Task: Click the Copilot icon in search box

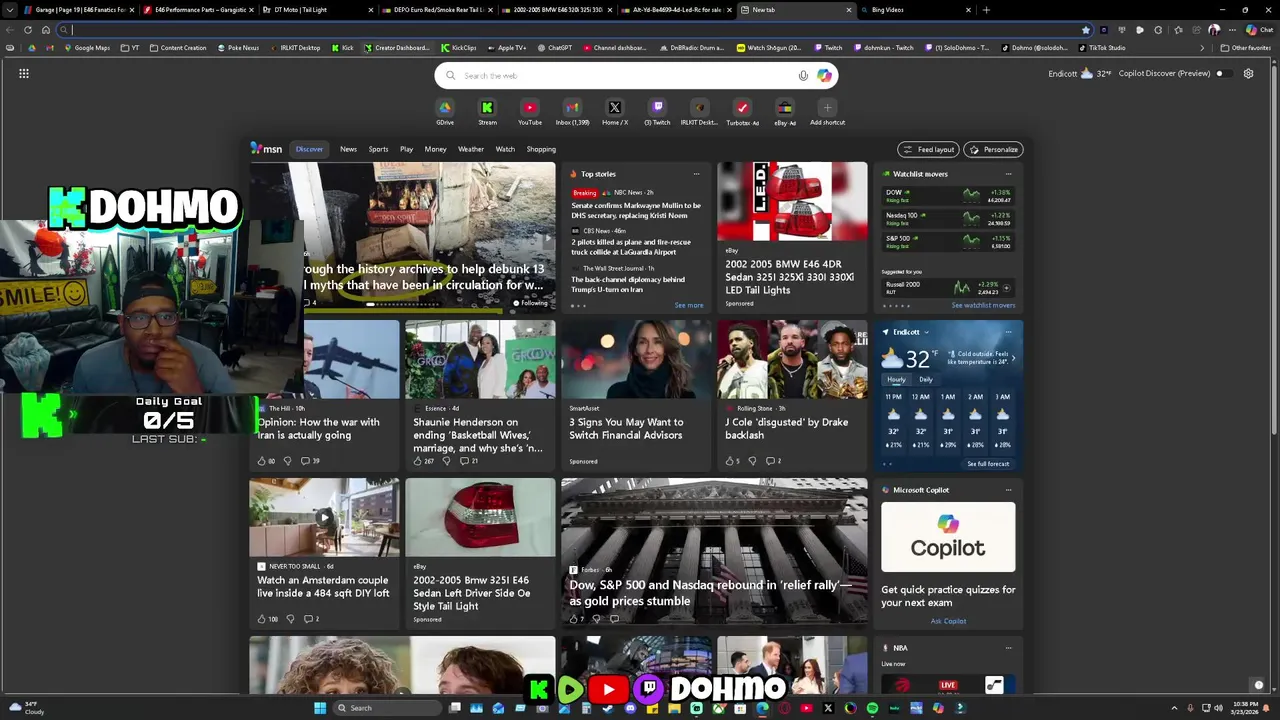Action: pos(824,75)
